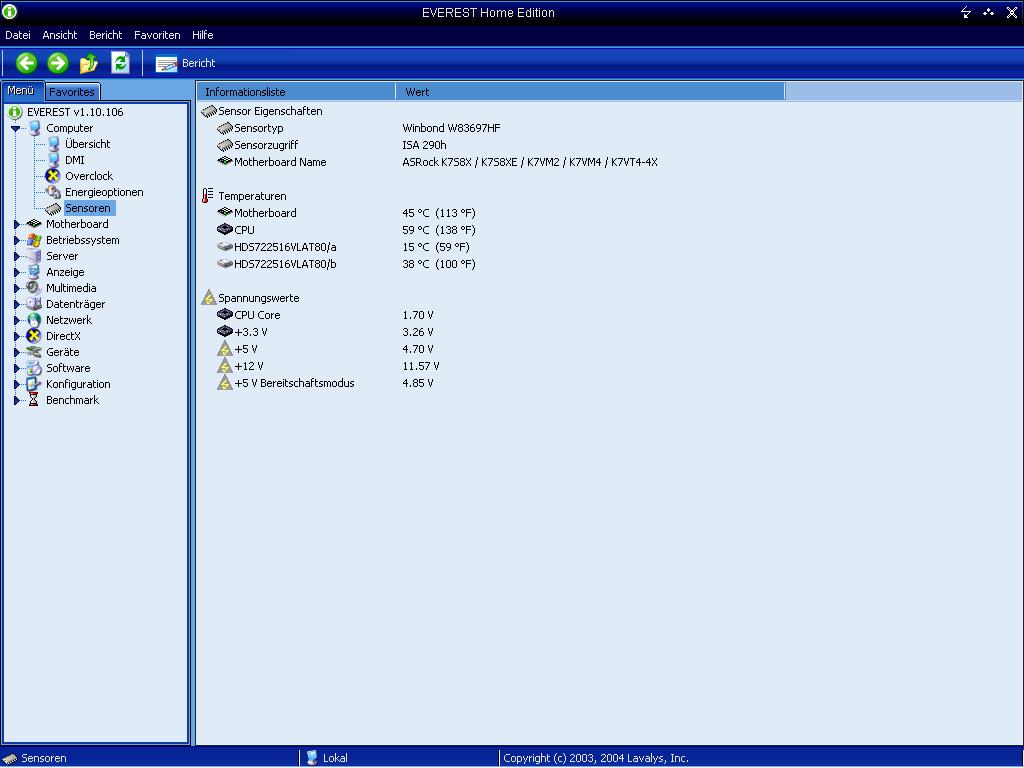Click the folder-up toolbar icon

[89, 63]
